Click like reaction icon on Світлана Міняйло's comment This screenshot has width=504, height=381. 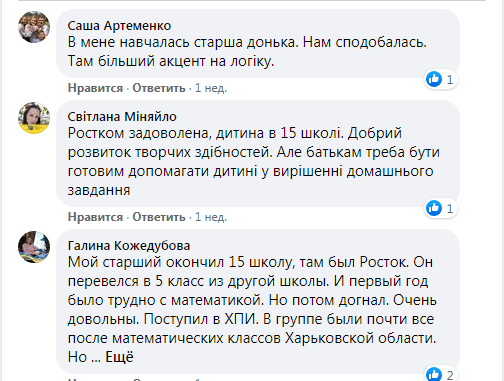pos(434,208)
